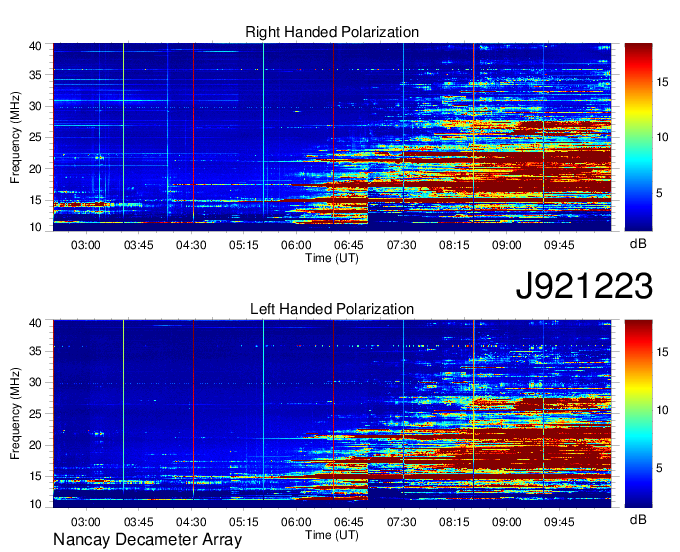Image resolution: width=680 pixels, height=552 pixels.
Task: Click the "15" dB label on Right Handed colorbar
Action: (x=662, y=82)
